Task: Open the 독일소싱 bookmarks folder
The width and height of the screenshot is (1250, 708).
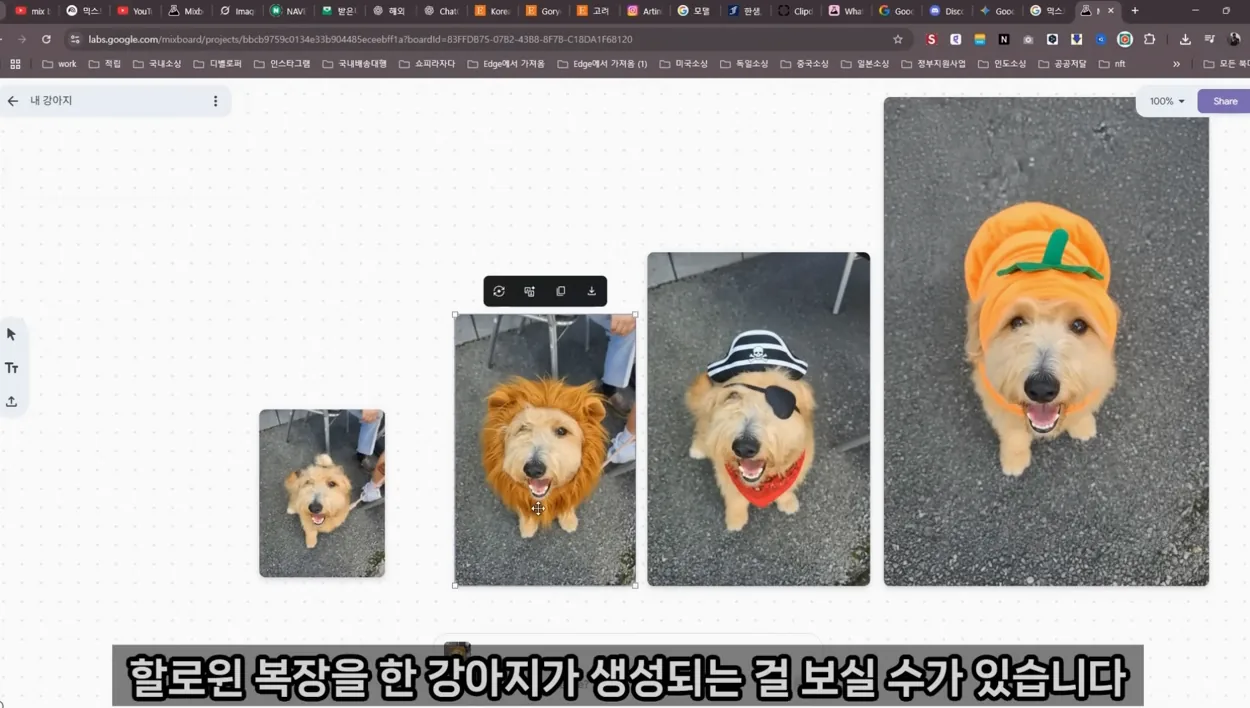Action: pyautogui.click(x=744, y=64)
